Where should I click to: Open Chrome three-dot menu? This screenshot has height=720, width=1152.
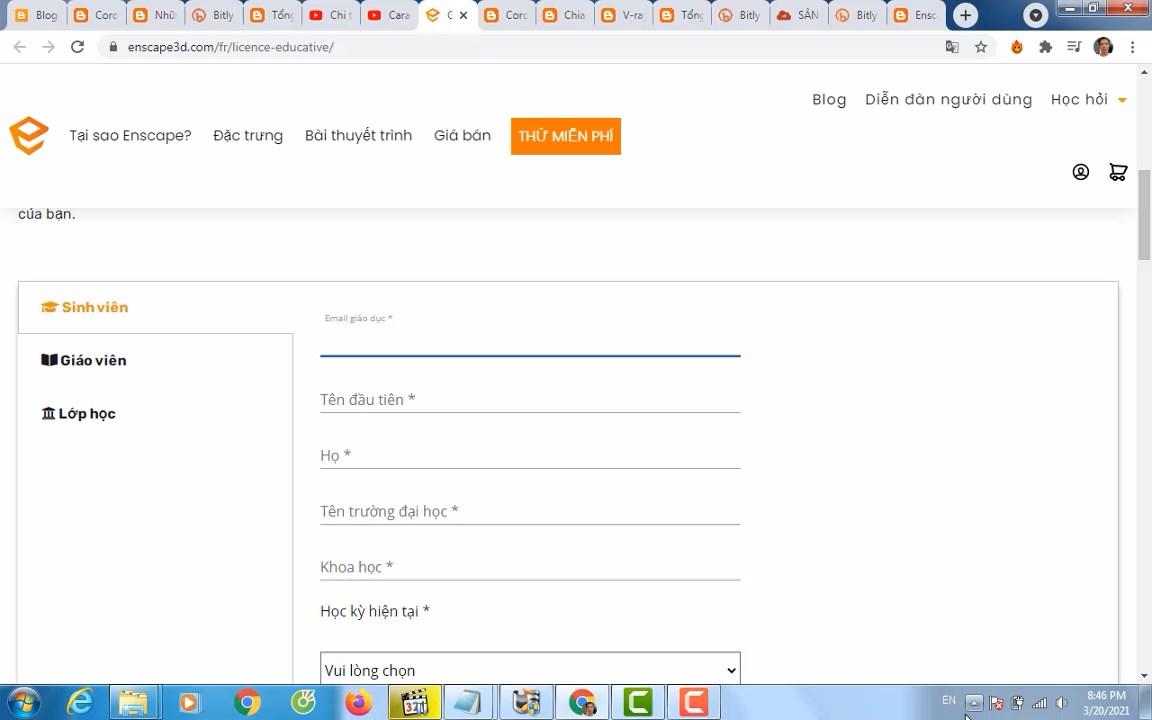(1132, 47)
